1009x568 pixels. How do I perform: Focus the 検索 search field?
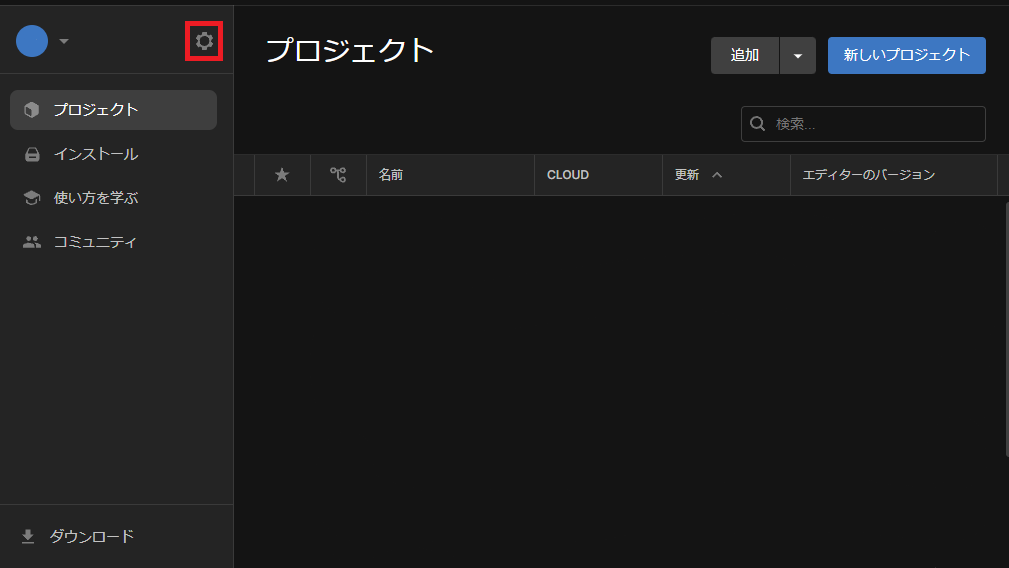[864, 124]
